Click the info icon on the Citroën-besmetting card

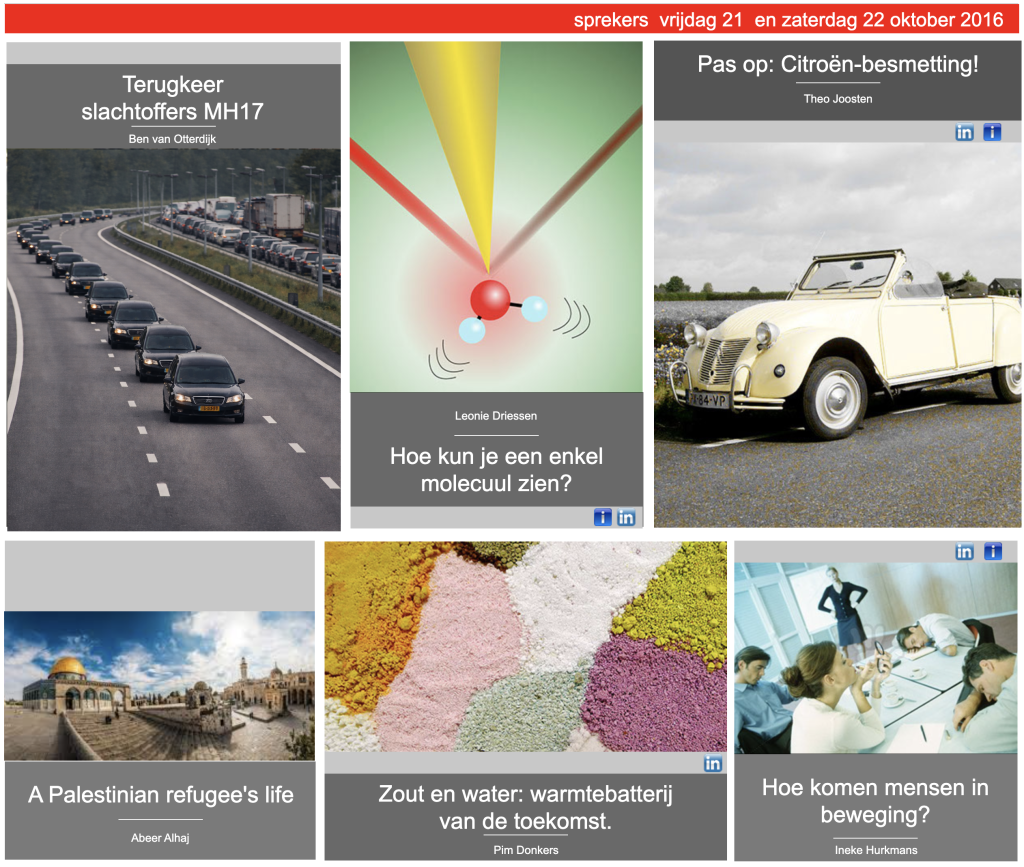(x=992, y=132)
